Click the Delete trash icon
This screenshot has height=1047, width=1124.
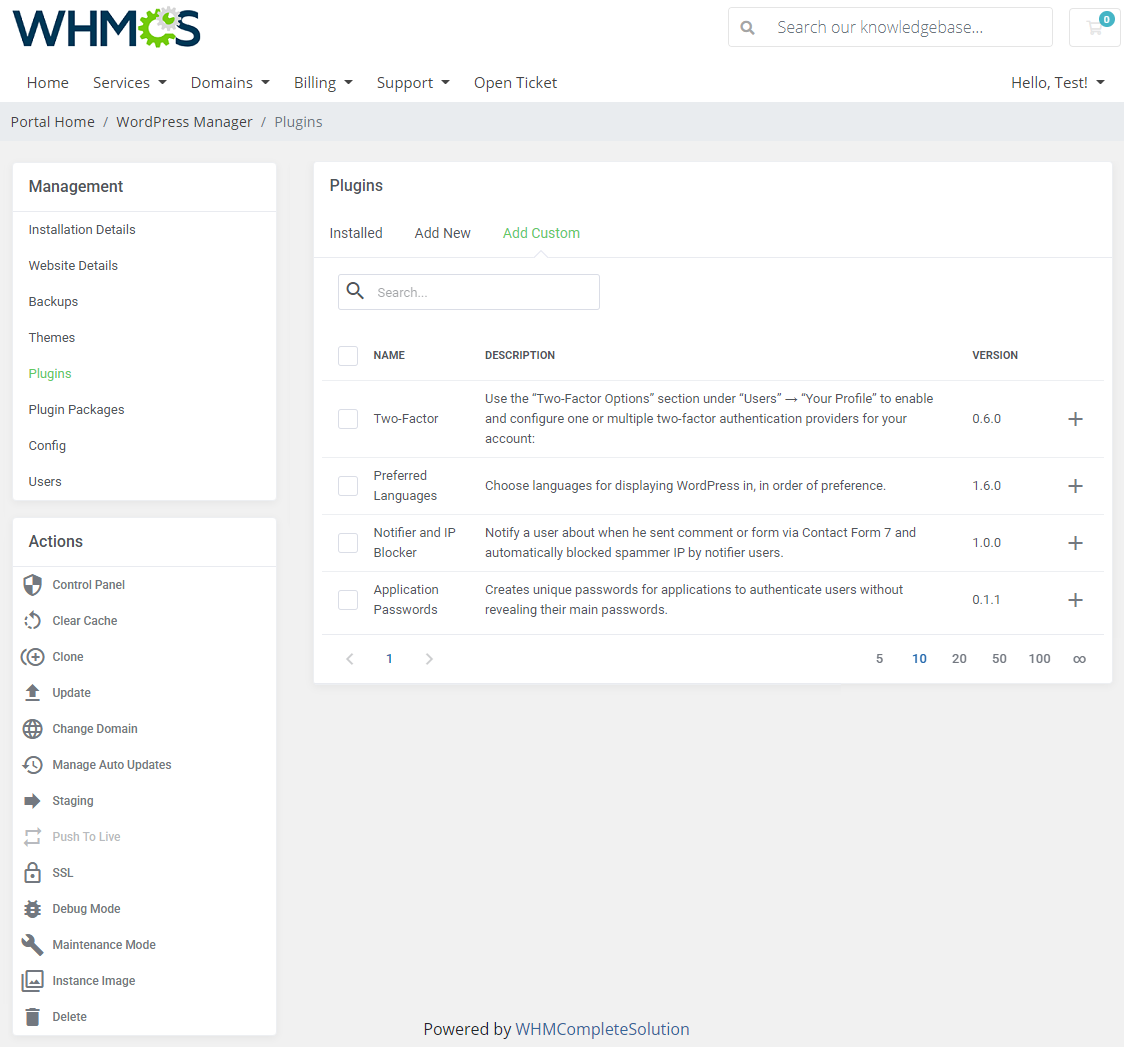31,1016
